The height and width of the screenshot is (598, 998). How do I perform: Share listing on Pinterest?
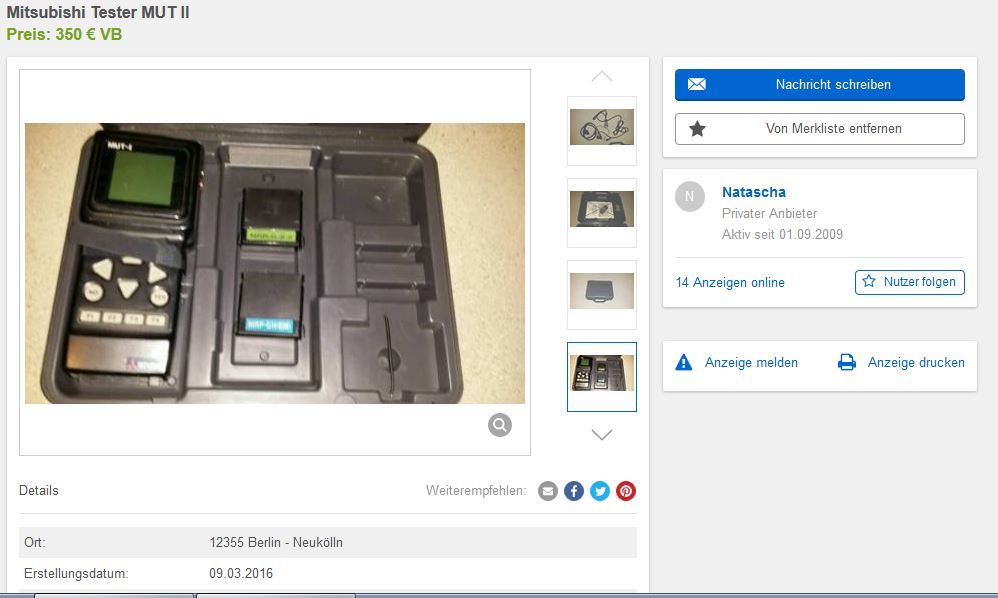626,491
